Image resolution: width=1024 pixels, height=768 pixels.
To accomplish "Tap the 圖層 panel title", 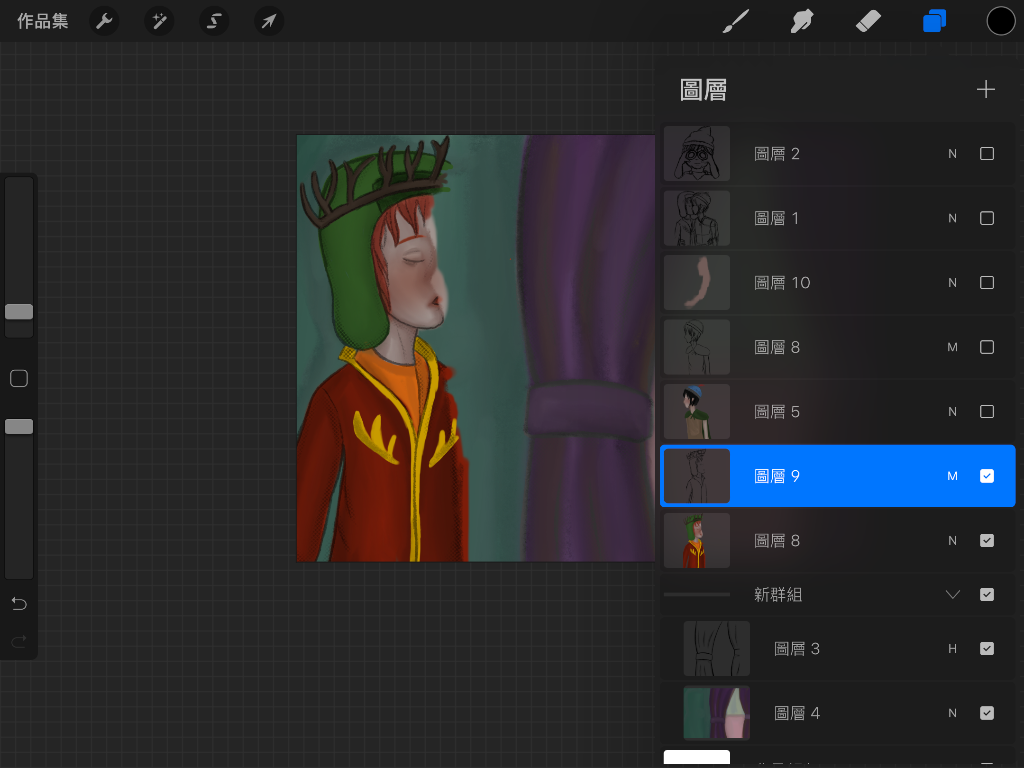I will [x=703, y=90].
